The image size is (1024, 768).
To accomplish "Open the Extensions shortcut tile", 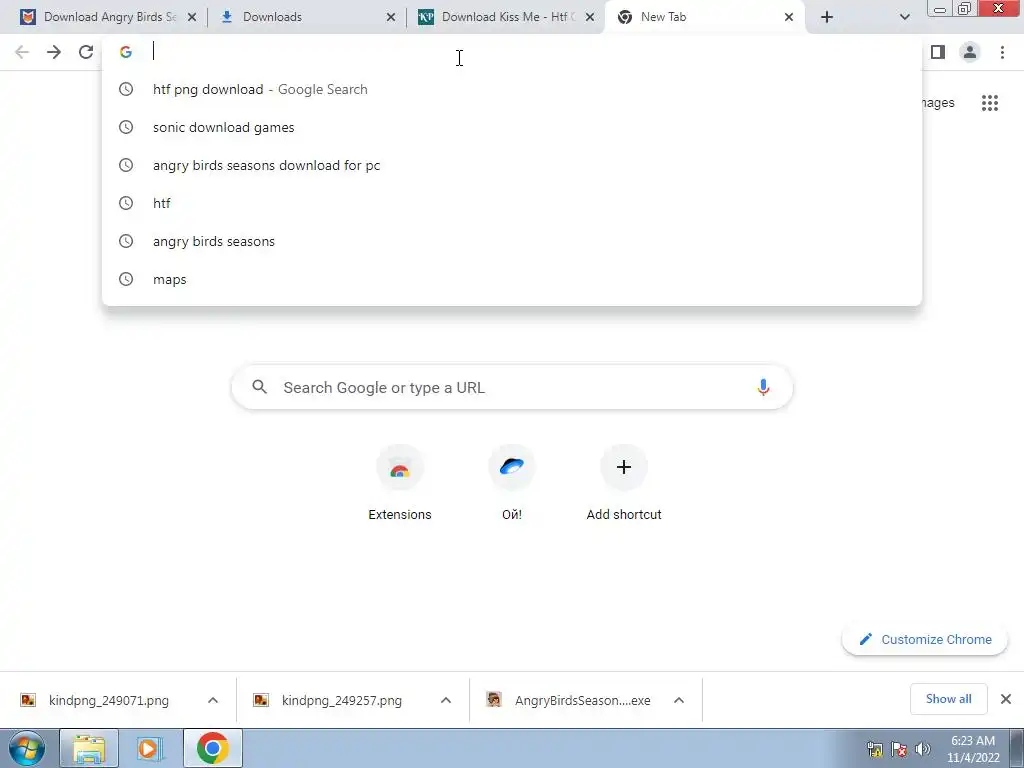I will tap(400, 483).
